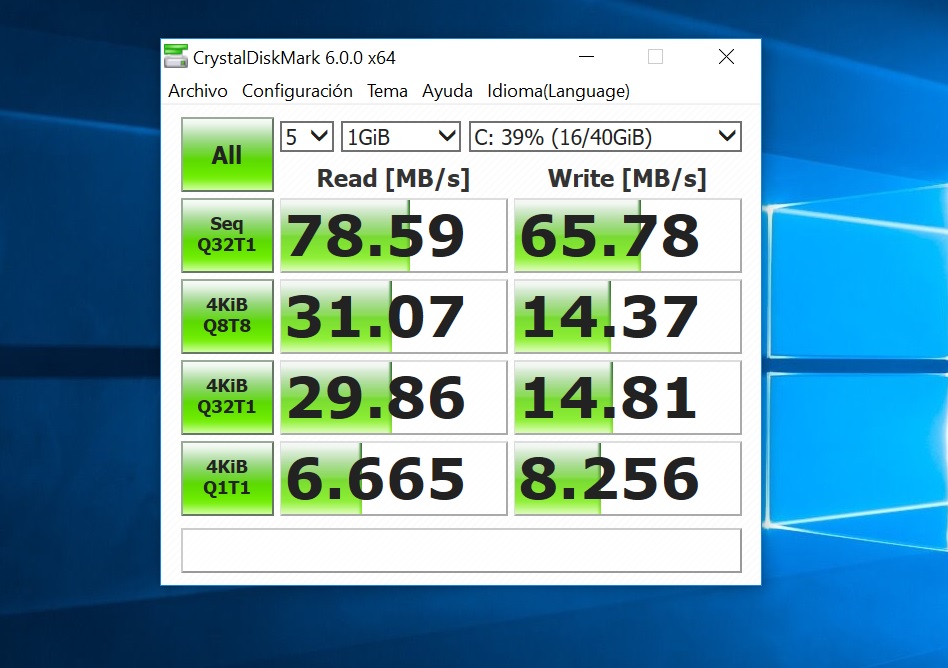
Task: Run the 4KiB Q32T1 test
Action: (227, 397)
